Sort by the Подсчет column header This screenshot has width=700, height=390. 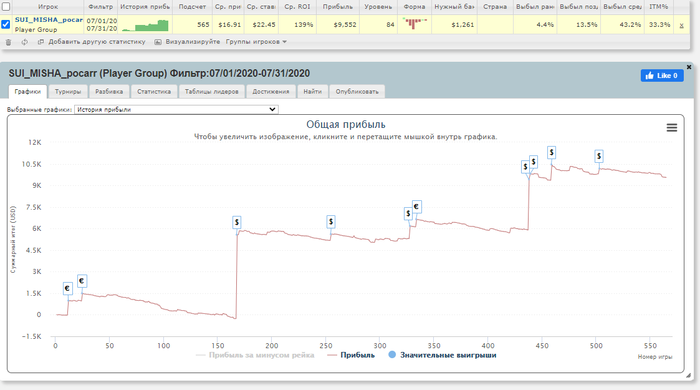[192, 7]
